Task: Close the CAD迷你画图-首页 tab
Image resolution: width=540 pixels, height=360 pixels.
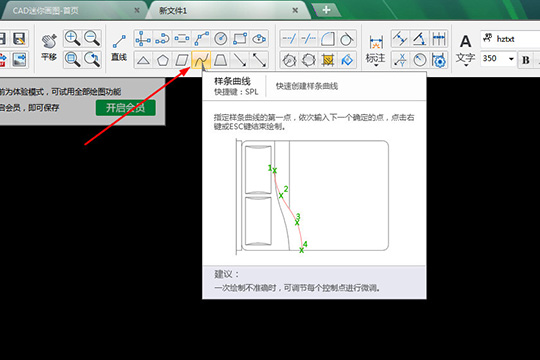Action: [x=137, y=11]
